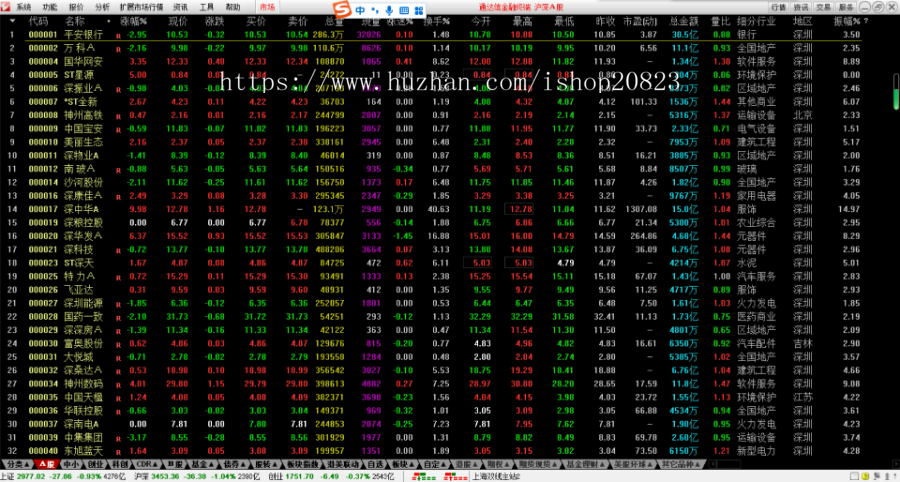
Task: Open the 报价 menu
Action: click(x=76, y=7)
